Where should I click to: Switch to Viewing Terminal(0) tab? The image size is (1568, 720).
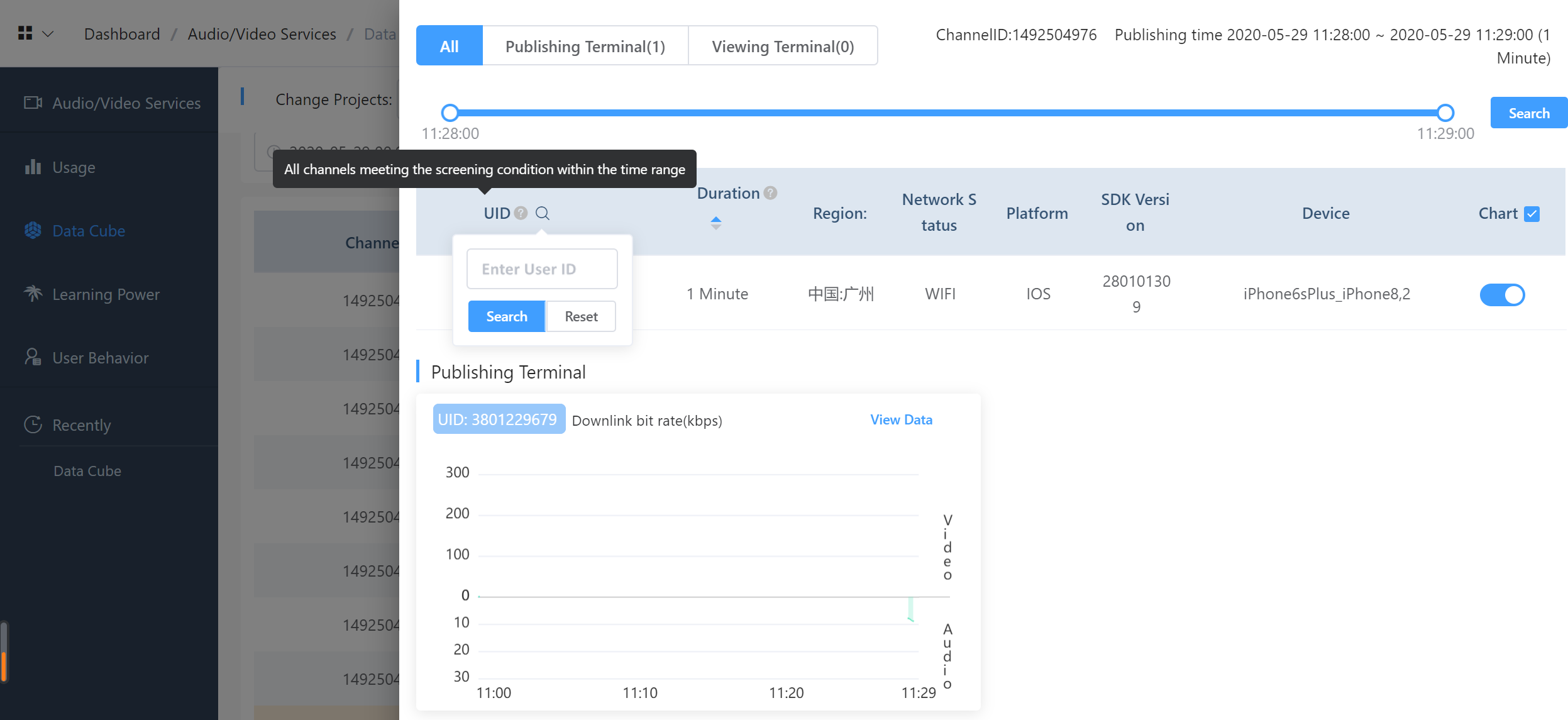pyautogui.click(x=782, y=46)
